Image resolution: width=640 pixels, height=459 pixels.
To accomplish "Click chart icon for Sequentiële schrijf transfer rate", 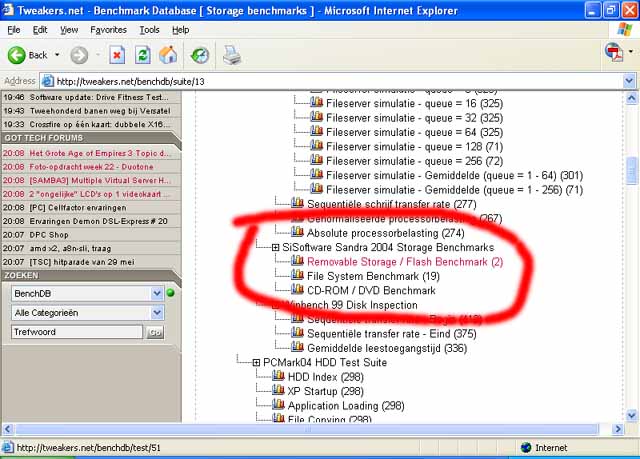I will coord(297,202).
